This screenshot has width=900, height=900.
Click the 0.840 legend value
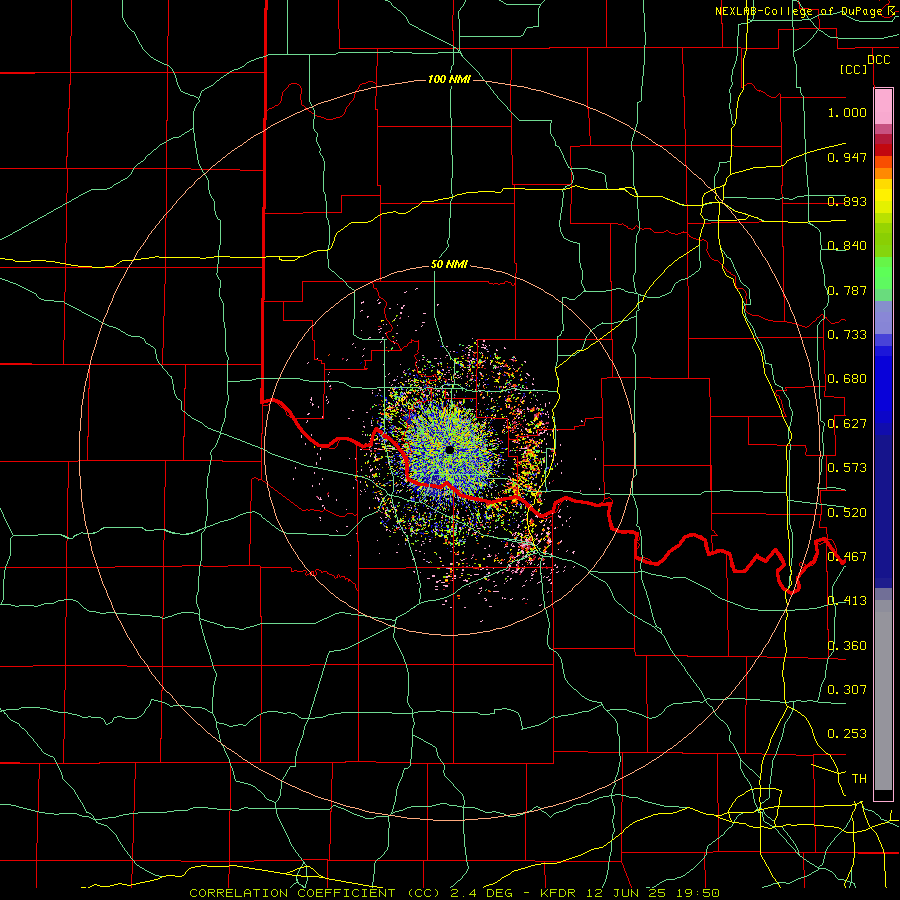(x=847, y=246)
